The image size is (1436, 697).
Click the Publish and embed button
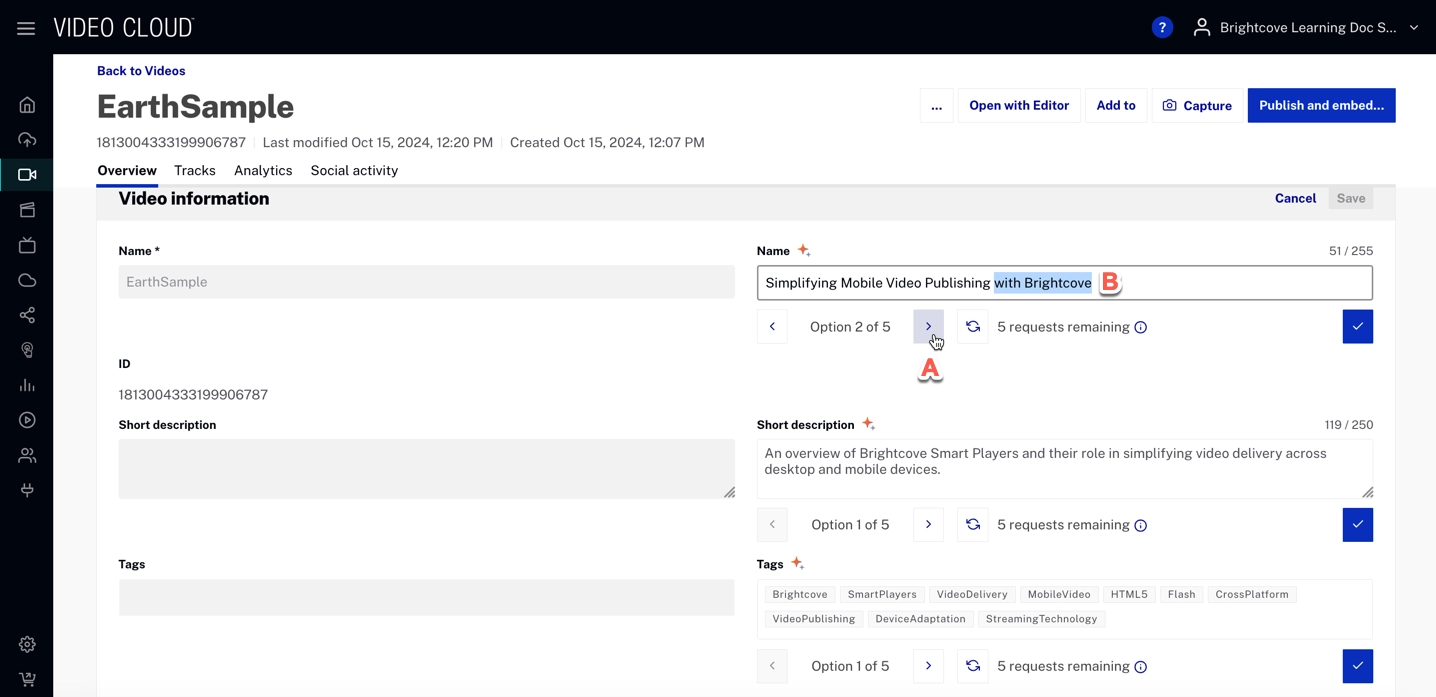(1320, 106)
